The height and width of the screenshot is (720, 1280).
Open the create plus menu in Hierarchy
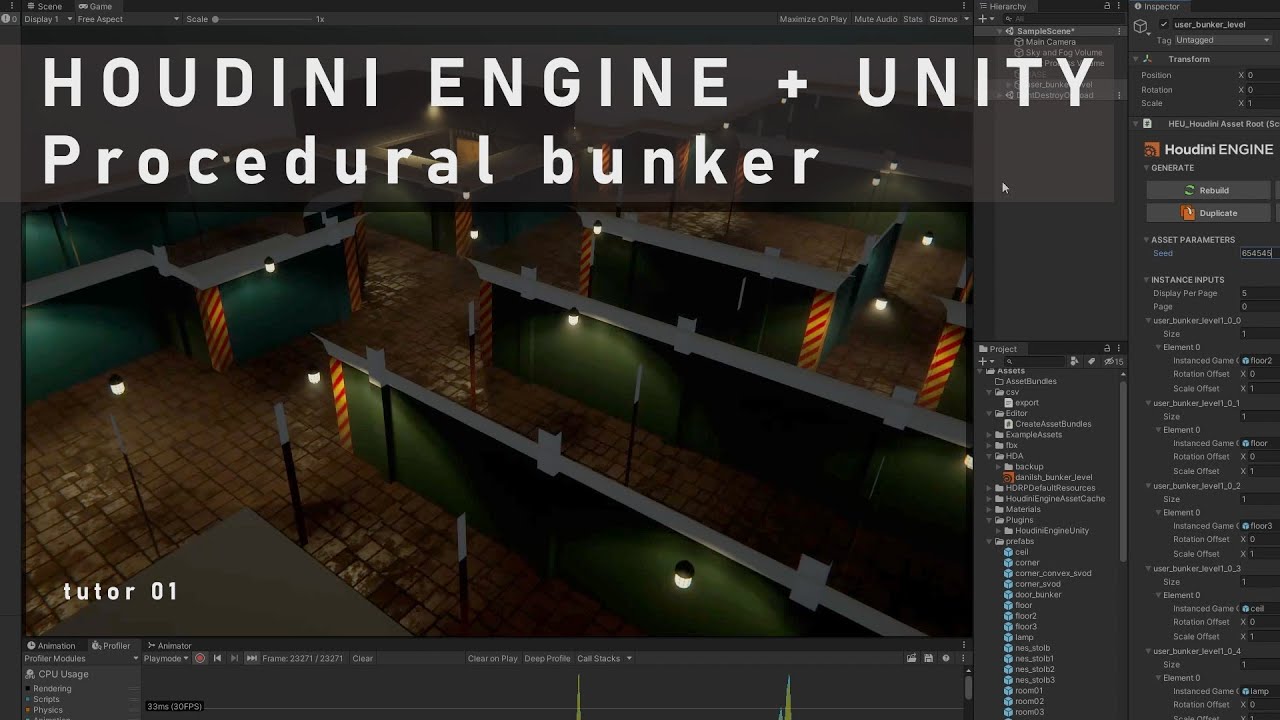(985, 19)
